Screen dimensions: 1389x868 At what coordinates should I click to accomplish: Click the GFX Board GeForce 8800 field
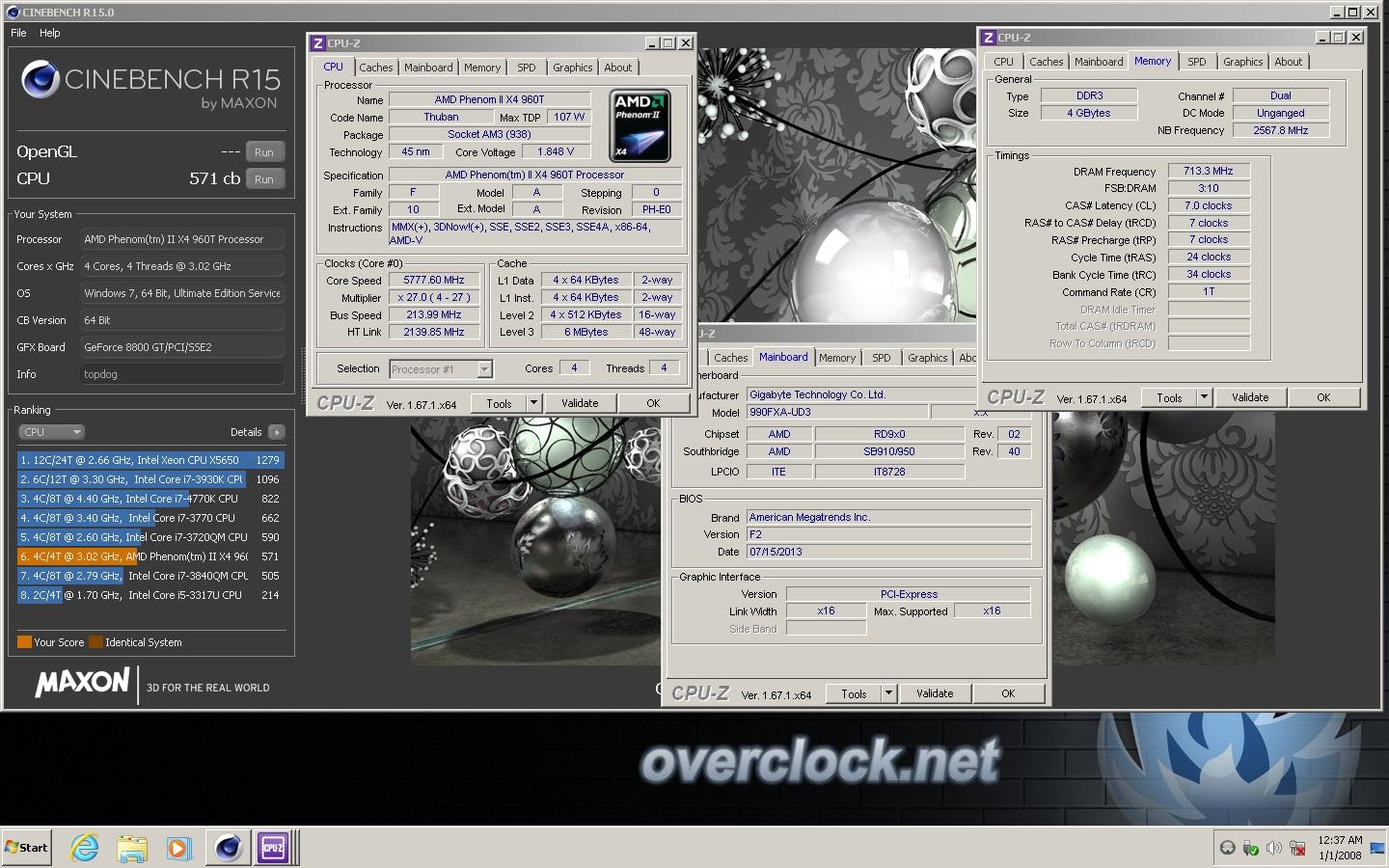(181, 347)
